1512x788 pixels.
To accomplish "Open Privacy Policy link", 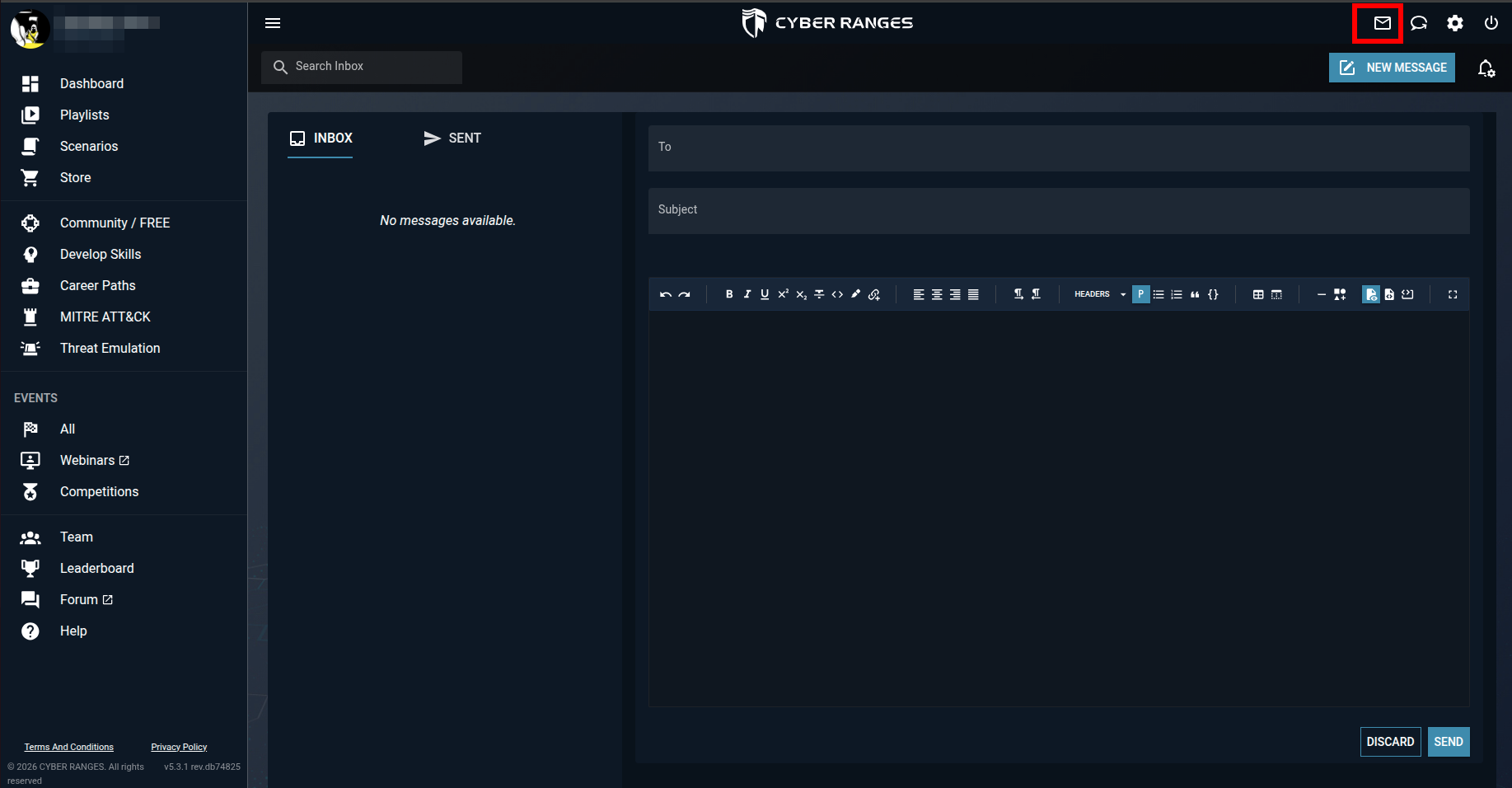I will (x=179, y=747).
